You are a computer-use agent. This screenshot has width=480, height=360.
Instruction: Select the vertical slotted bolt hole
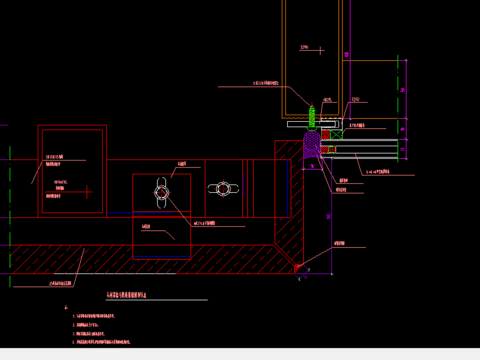pyautogui.click(x=162, y=193)
